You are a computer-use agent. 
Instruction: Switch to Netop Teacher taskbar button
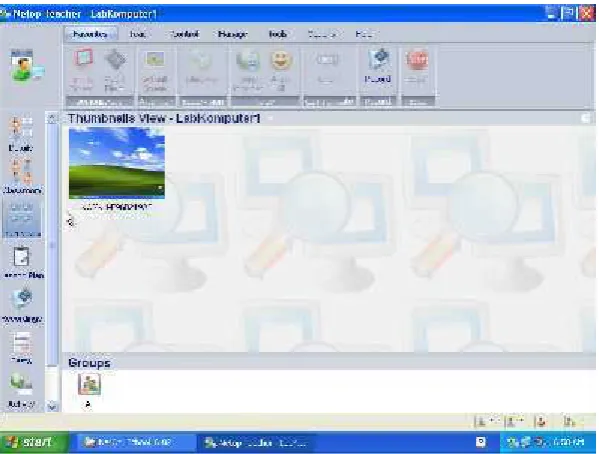(256, 443)
